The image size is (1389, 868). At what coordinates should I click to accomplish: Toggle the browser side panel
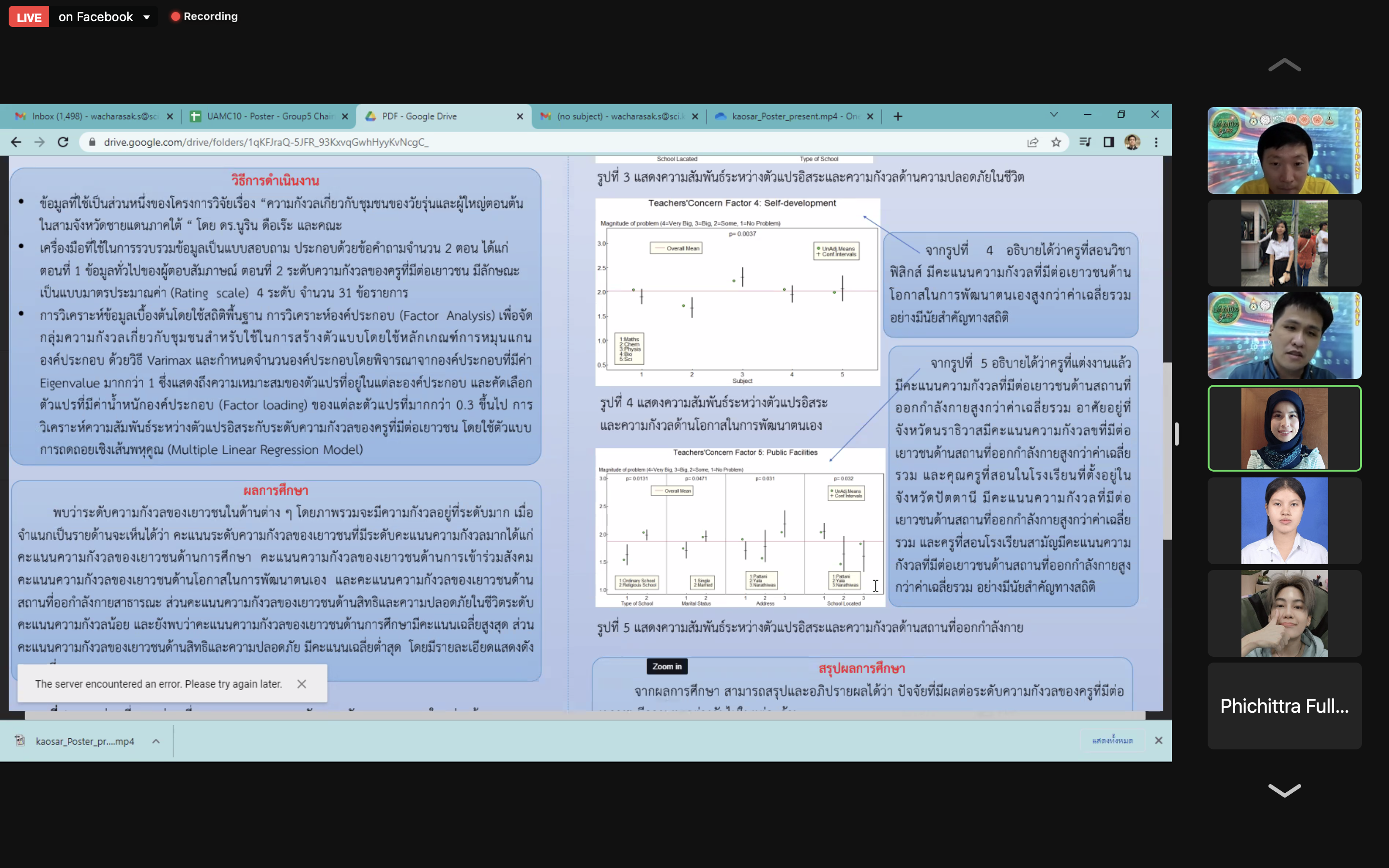(1109, 142)
